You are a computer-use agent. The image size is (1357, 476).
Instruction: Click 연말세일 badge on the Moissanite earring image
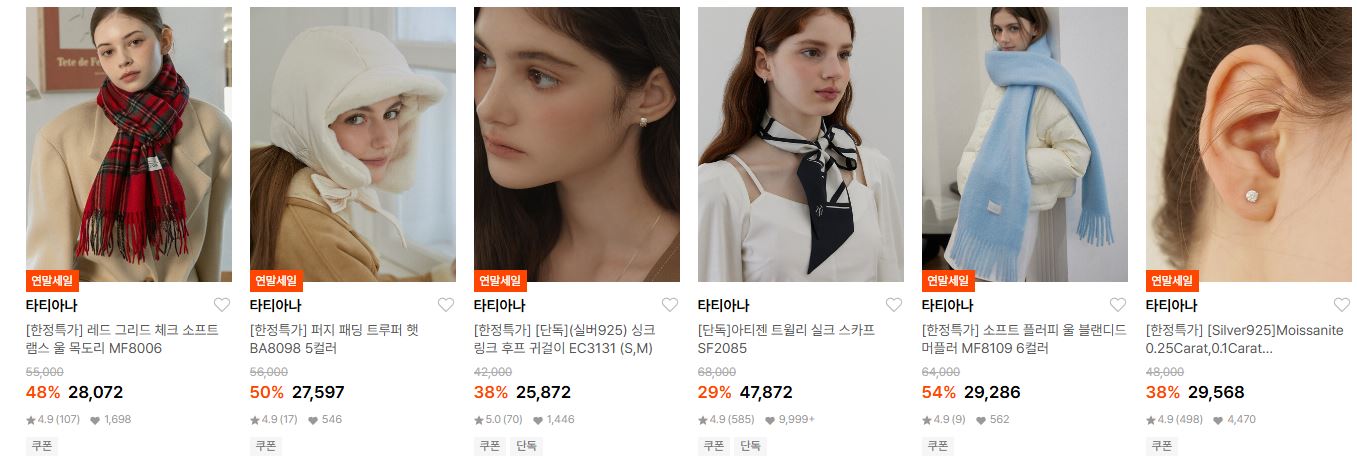1172,281
